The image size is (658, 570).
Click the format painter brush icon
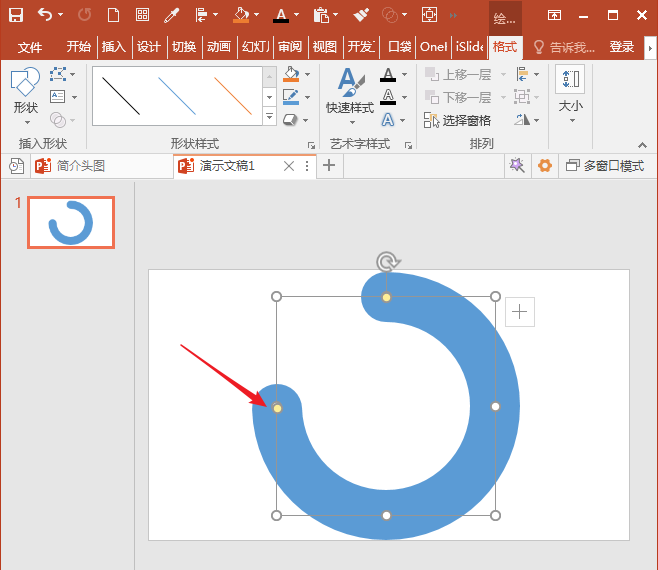point(360,16)
